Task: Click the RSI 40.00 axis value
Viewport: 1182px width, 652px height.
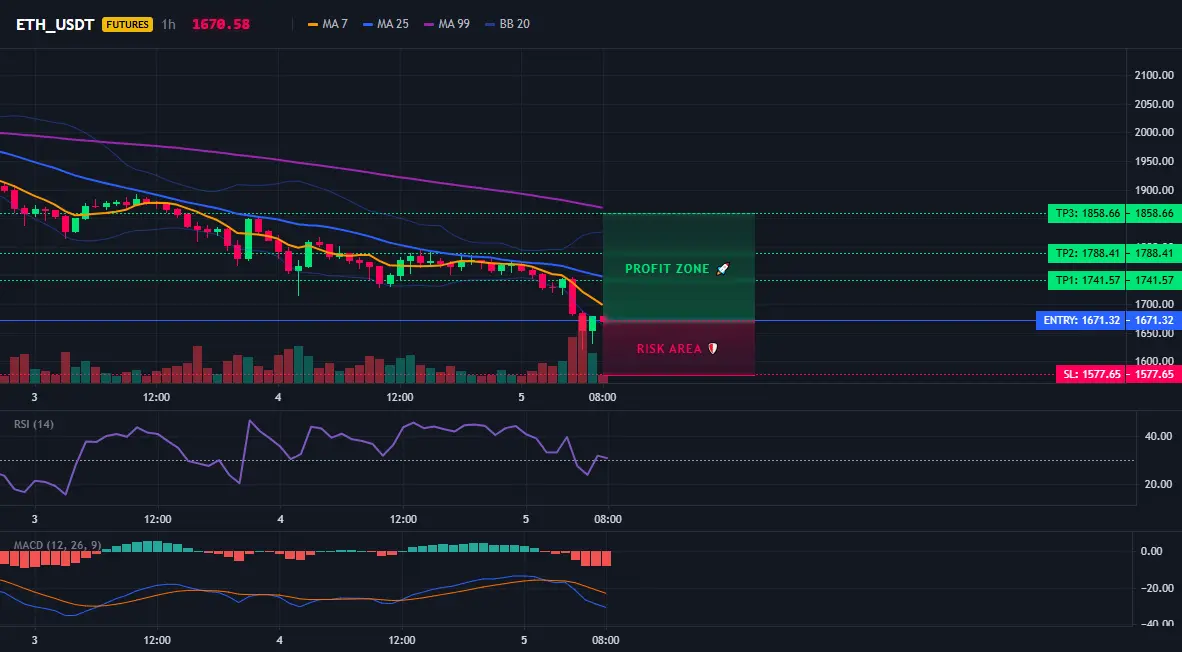Action: pos(1157,436)
